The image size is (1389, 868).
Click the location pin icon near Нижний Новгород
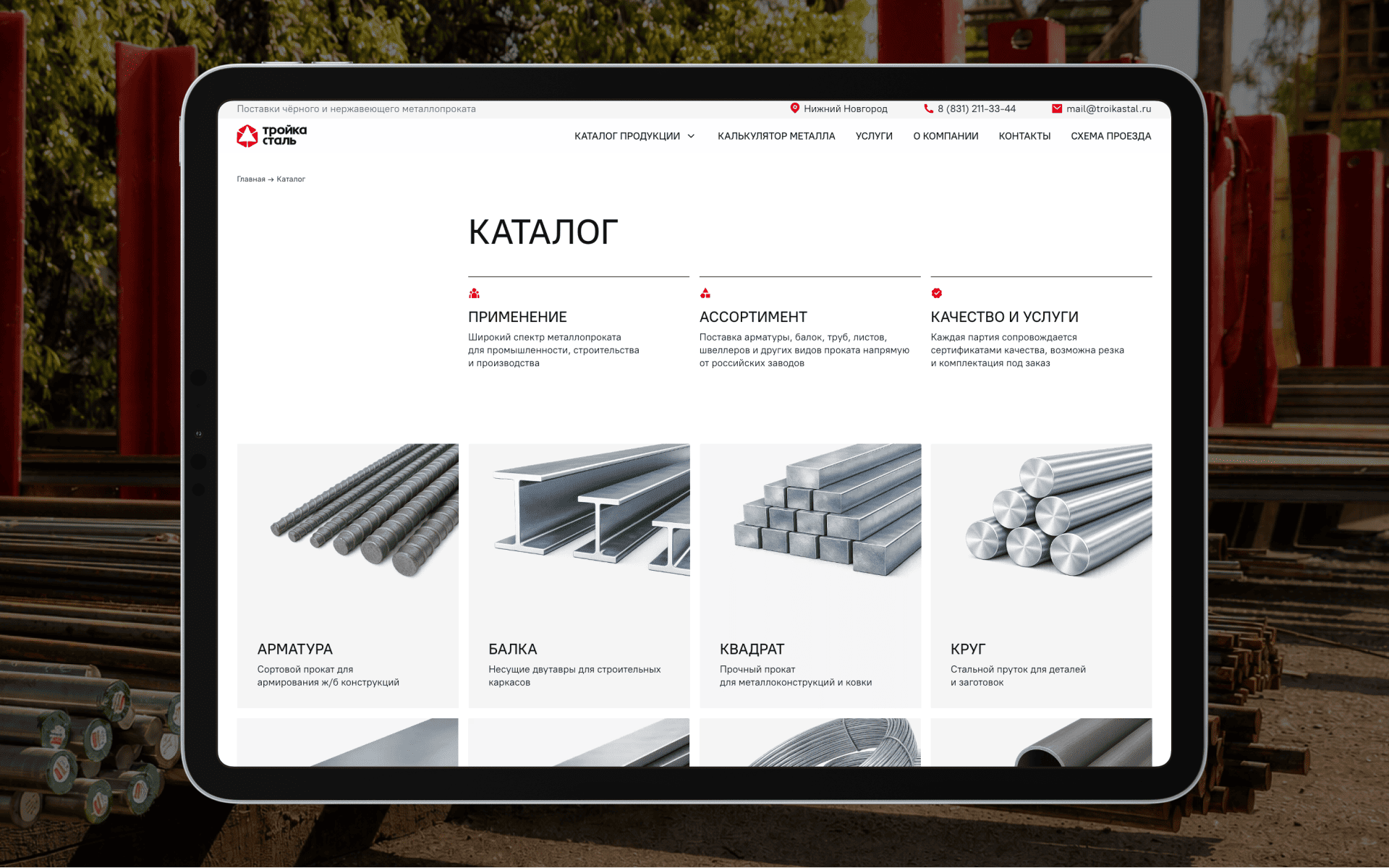click(794, 109)
